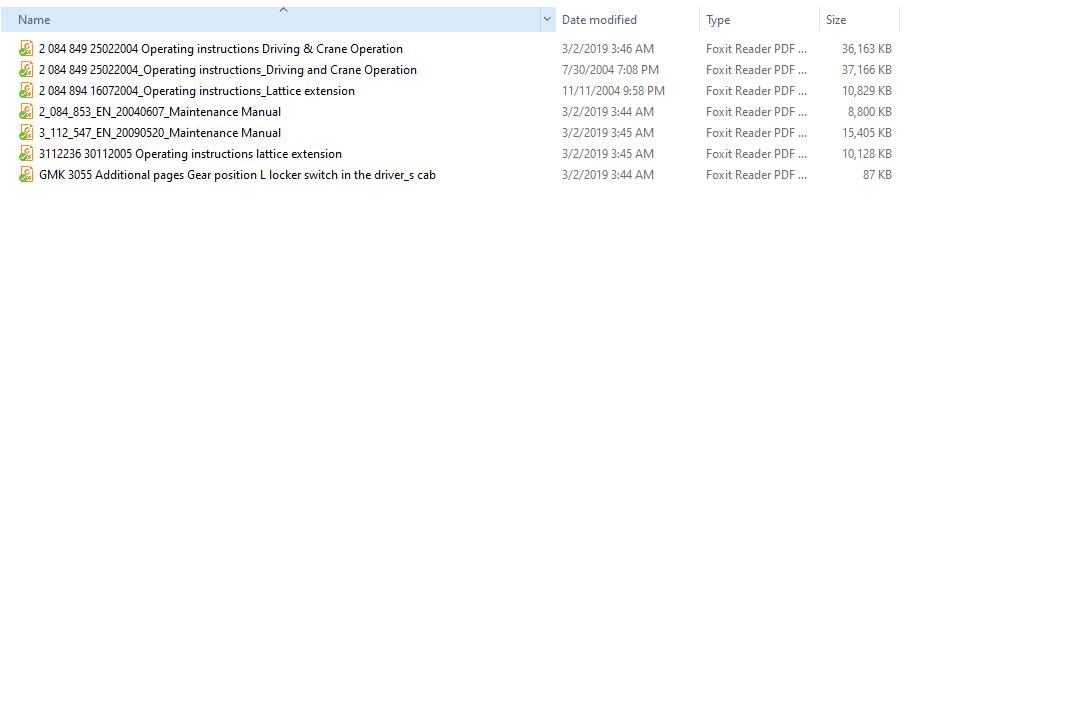Image resolution: width=1074 pixels, height=712 pixels.
Task: Click the date '3/2/2019 3:46 AM'
Action: [608, 49]
